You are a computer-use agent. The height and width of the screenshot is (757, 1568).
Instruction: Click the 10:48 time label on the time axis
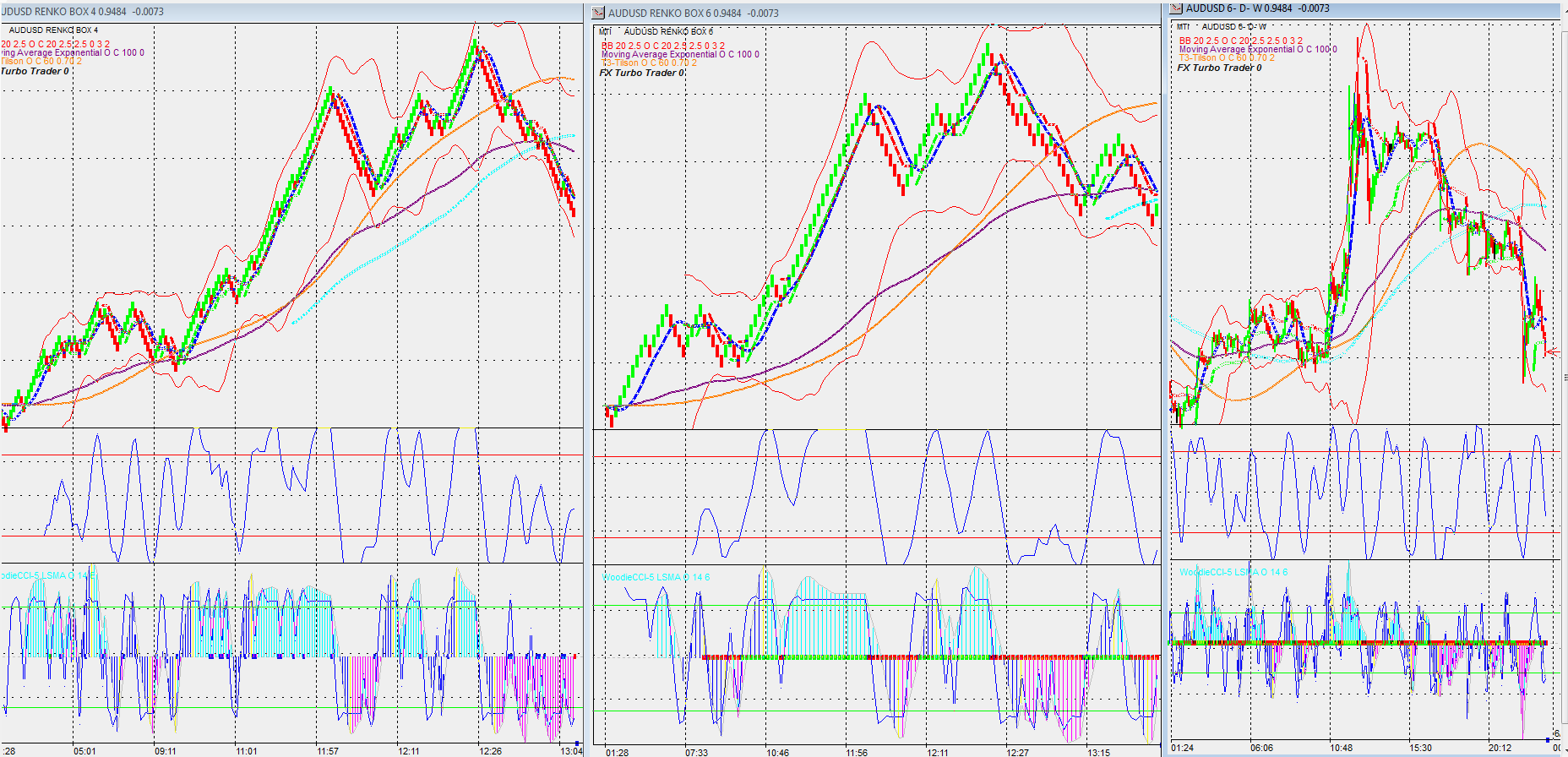[1341, 748]
